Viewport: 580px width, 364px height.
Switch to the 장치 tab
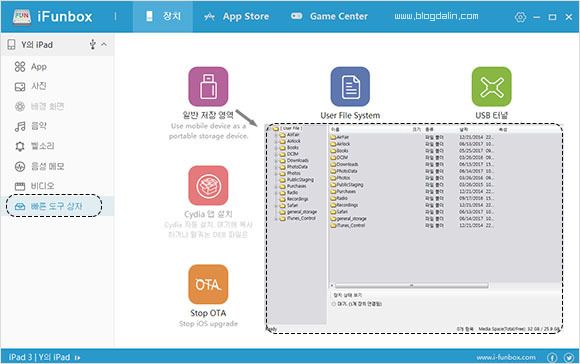coord(163,16)
